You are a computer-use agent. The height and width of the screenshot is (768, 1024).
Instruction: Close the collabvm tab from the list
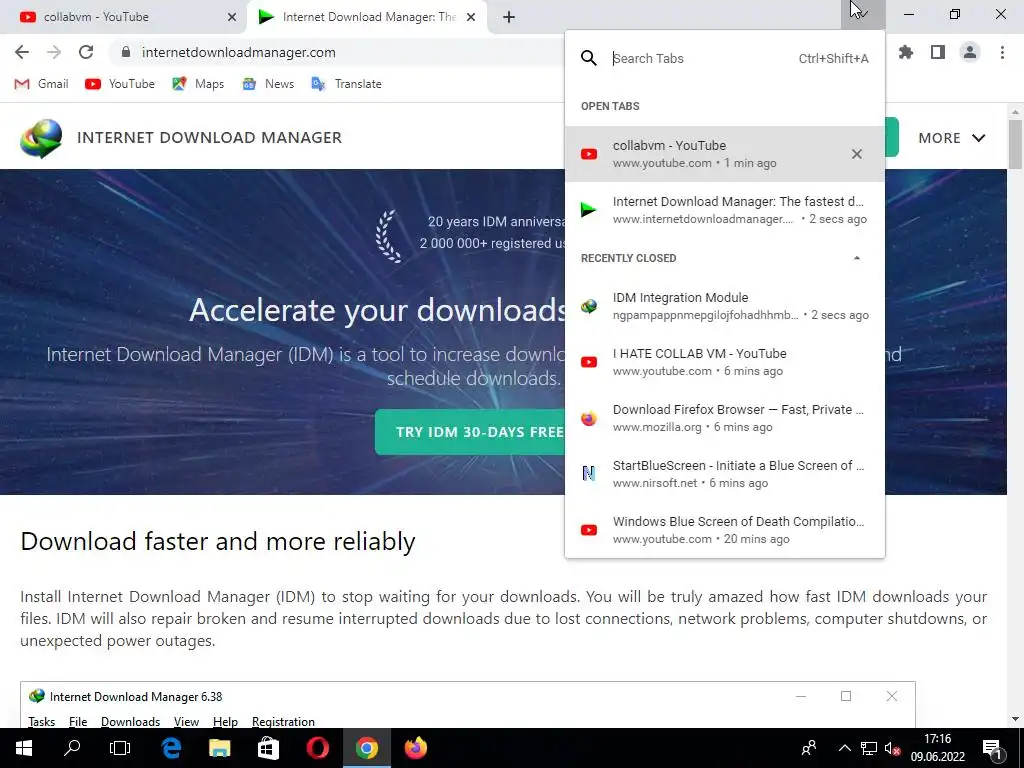(x=857, y=154)
